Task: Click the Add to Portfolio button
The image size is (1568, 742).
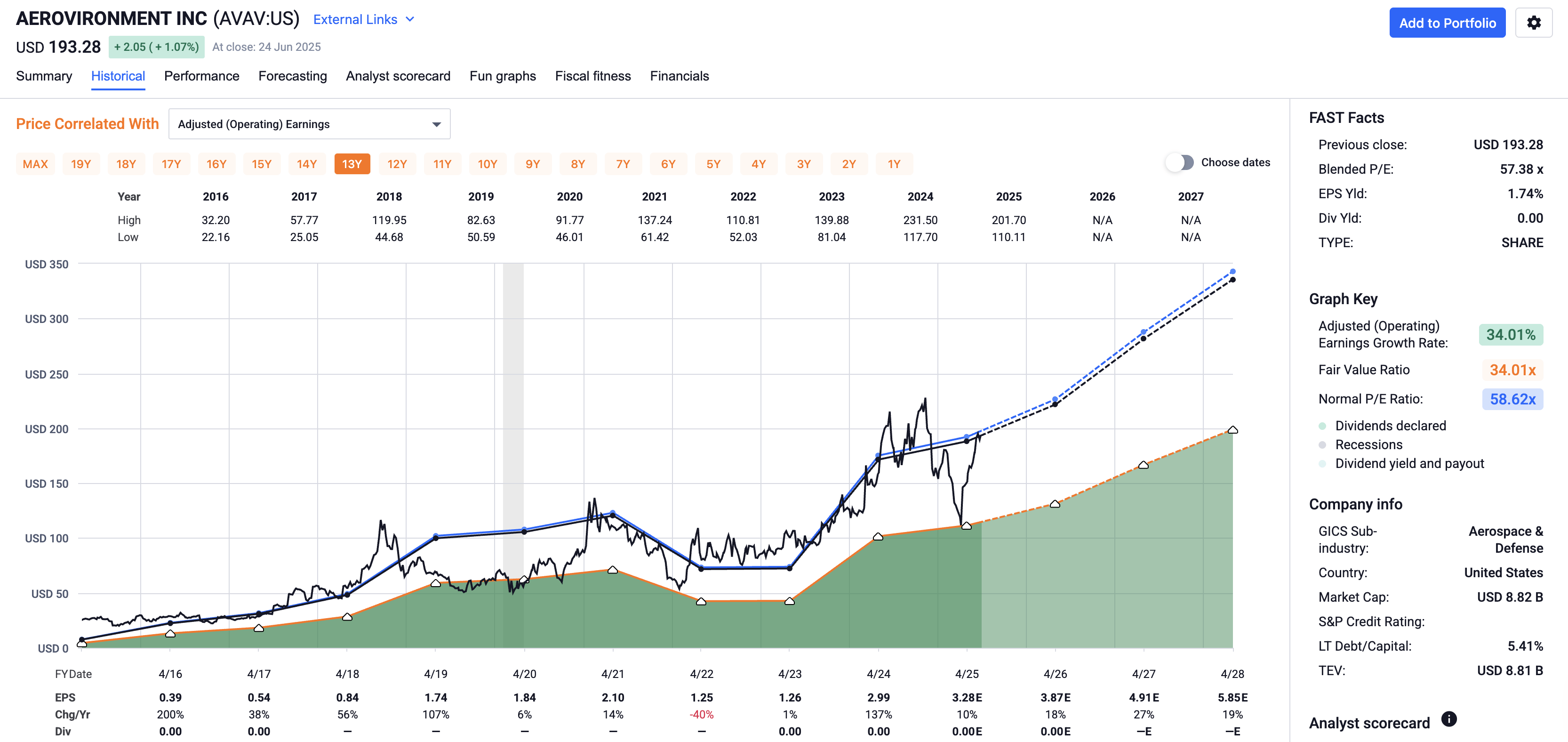Action: click(1448, 22)
